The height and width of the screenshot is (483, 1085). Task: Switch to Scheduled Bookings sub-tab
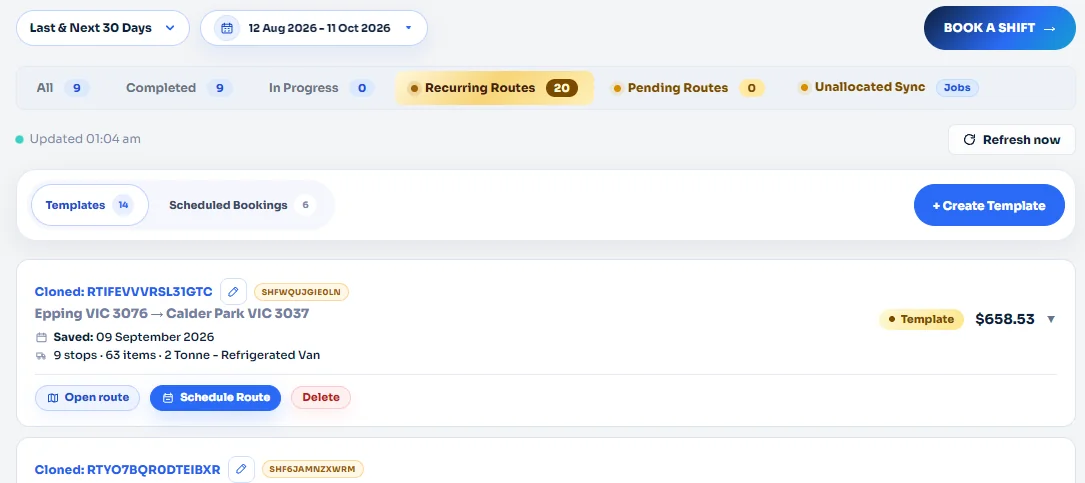pyautogui.click(x=242, y=205)
